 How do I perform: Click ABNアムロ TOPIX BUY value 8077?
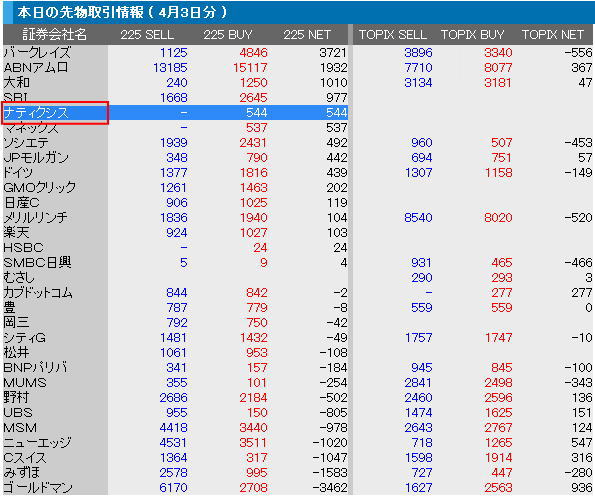498,68
